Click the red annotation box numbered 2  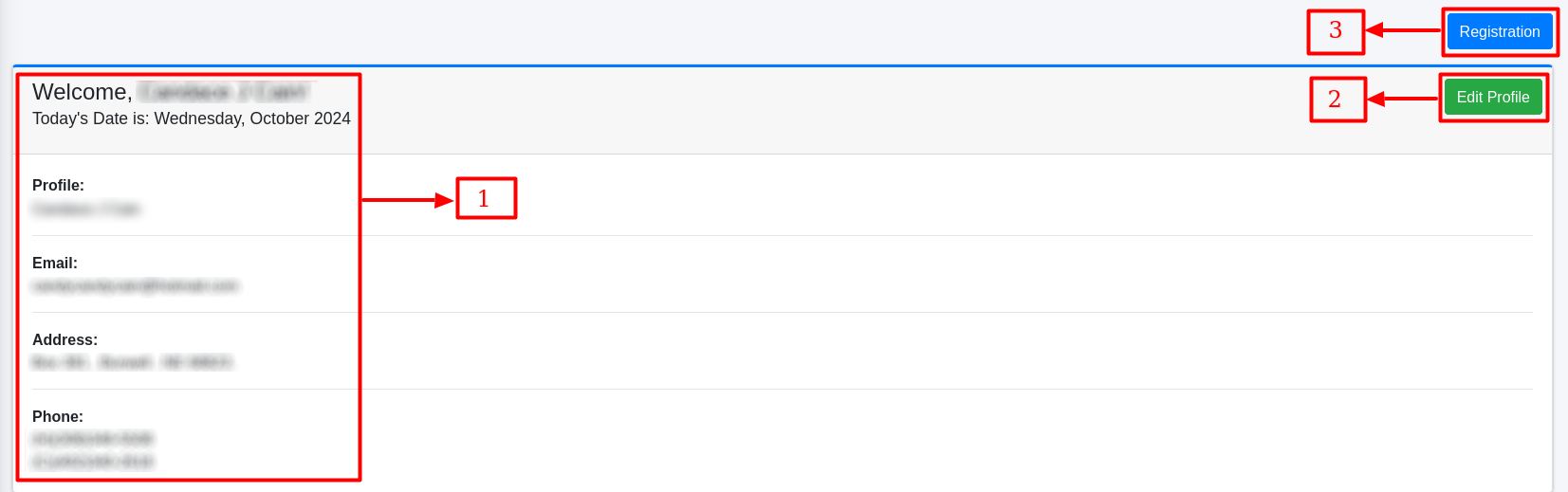tap(1337, 99)
